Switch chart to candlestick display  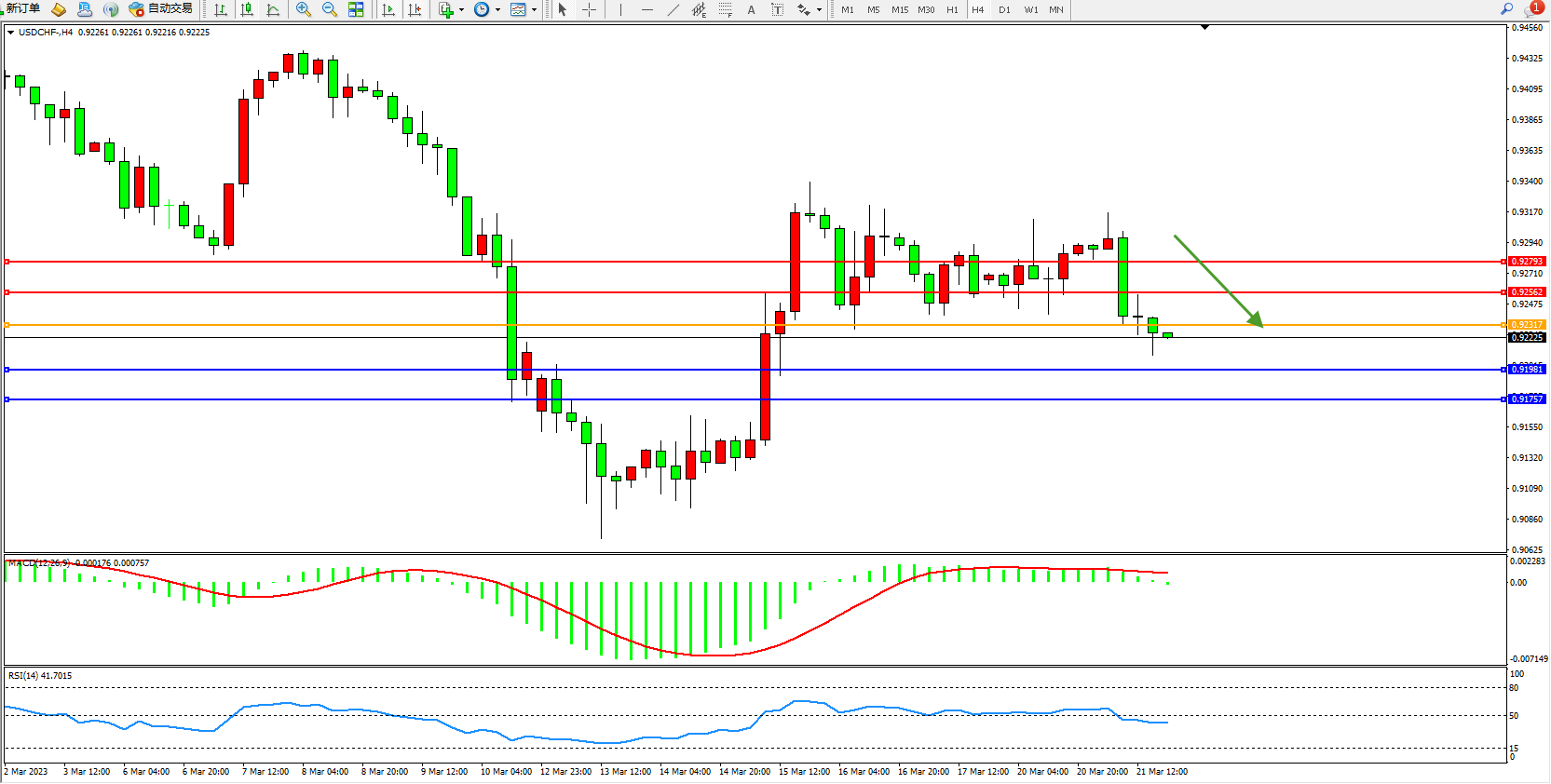point(247,9)
